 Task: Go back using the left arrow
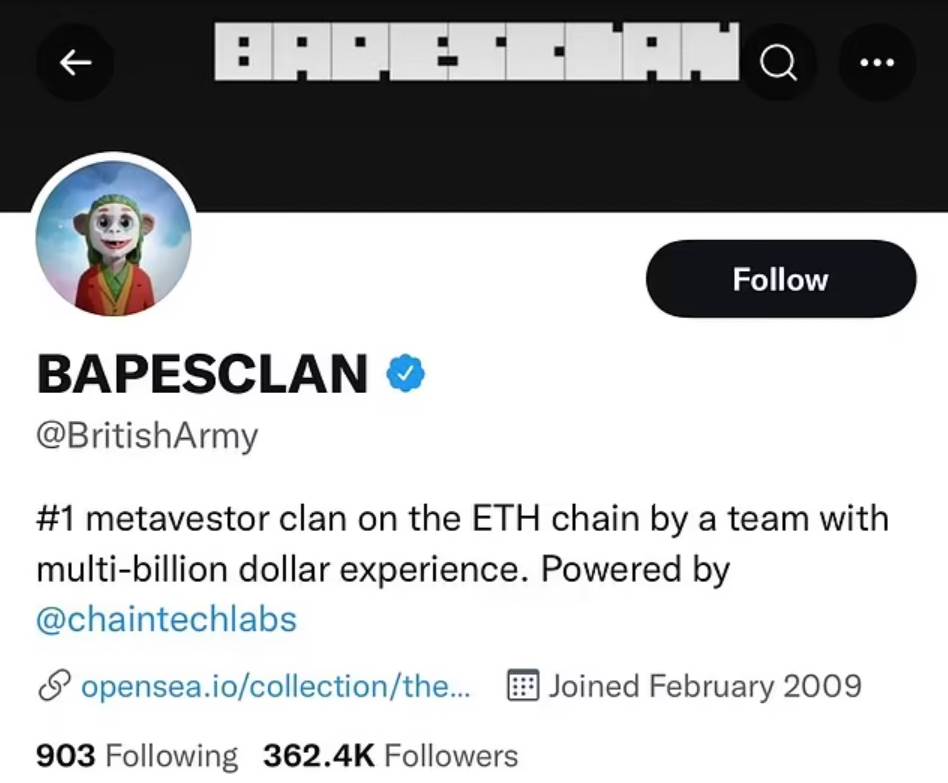click(75, 62)
